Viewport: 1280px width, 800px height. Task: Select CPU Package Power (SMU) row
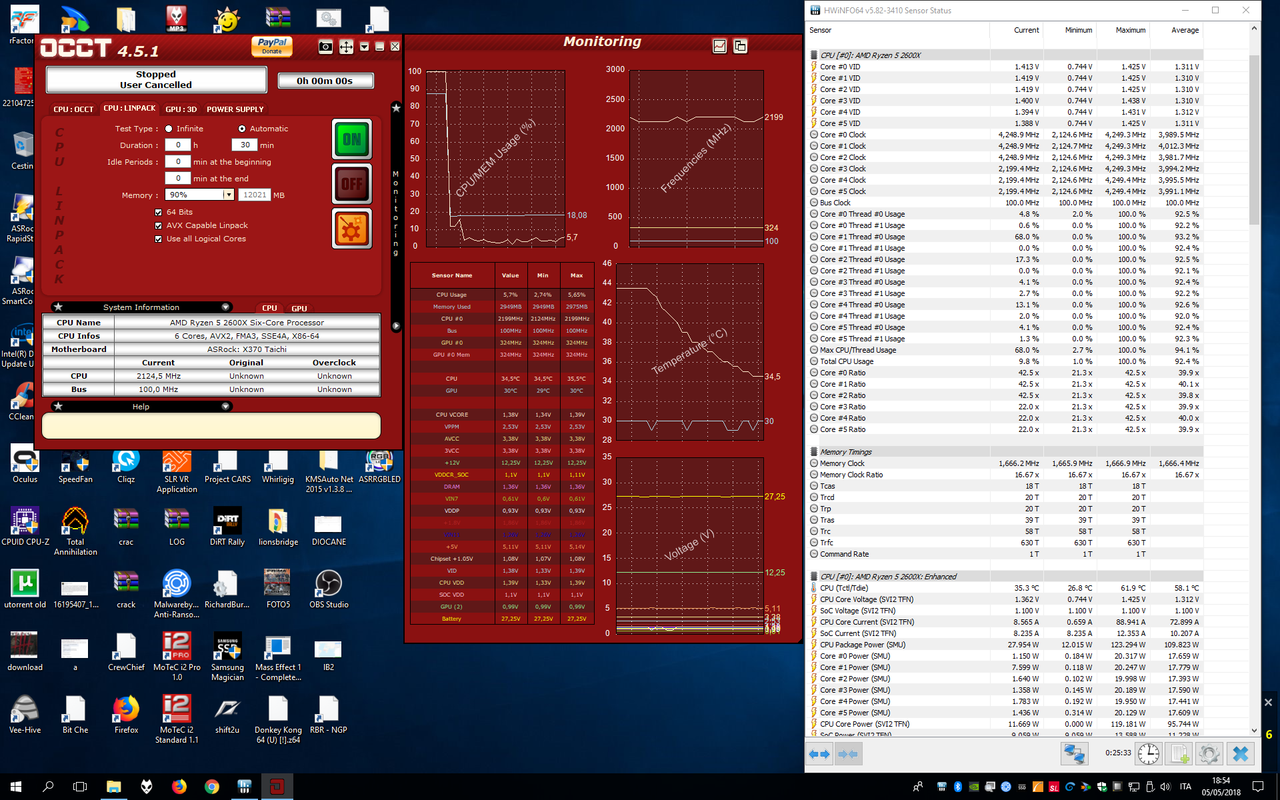(x=1005, y=645)
